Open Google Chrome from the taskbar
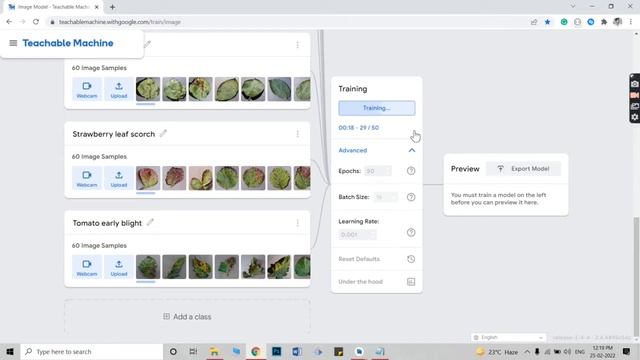Screen dimensions: 640x360 point(256,351)
